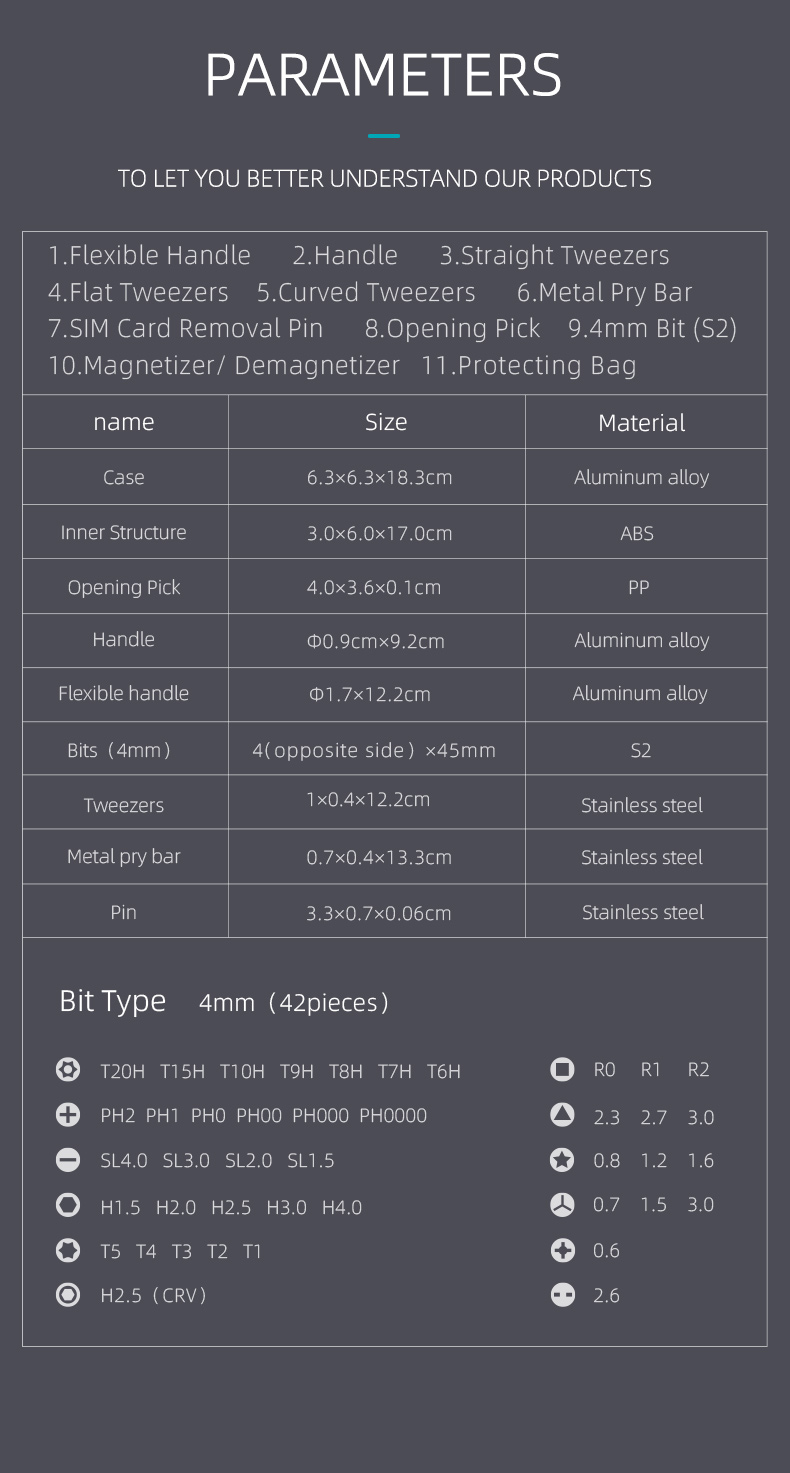The height and width of the screenshot is (1473, 790).
Task: Click the Phillips cross icon beside PH2
Action: tap(68, 1115)
